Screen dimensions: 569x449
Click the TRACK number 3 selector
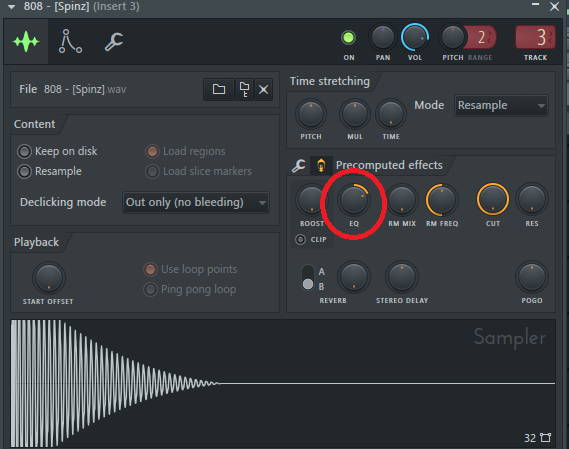coord(536,37)
